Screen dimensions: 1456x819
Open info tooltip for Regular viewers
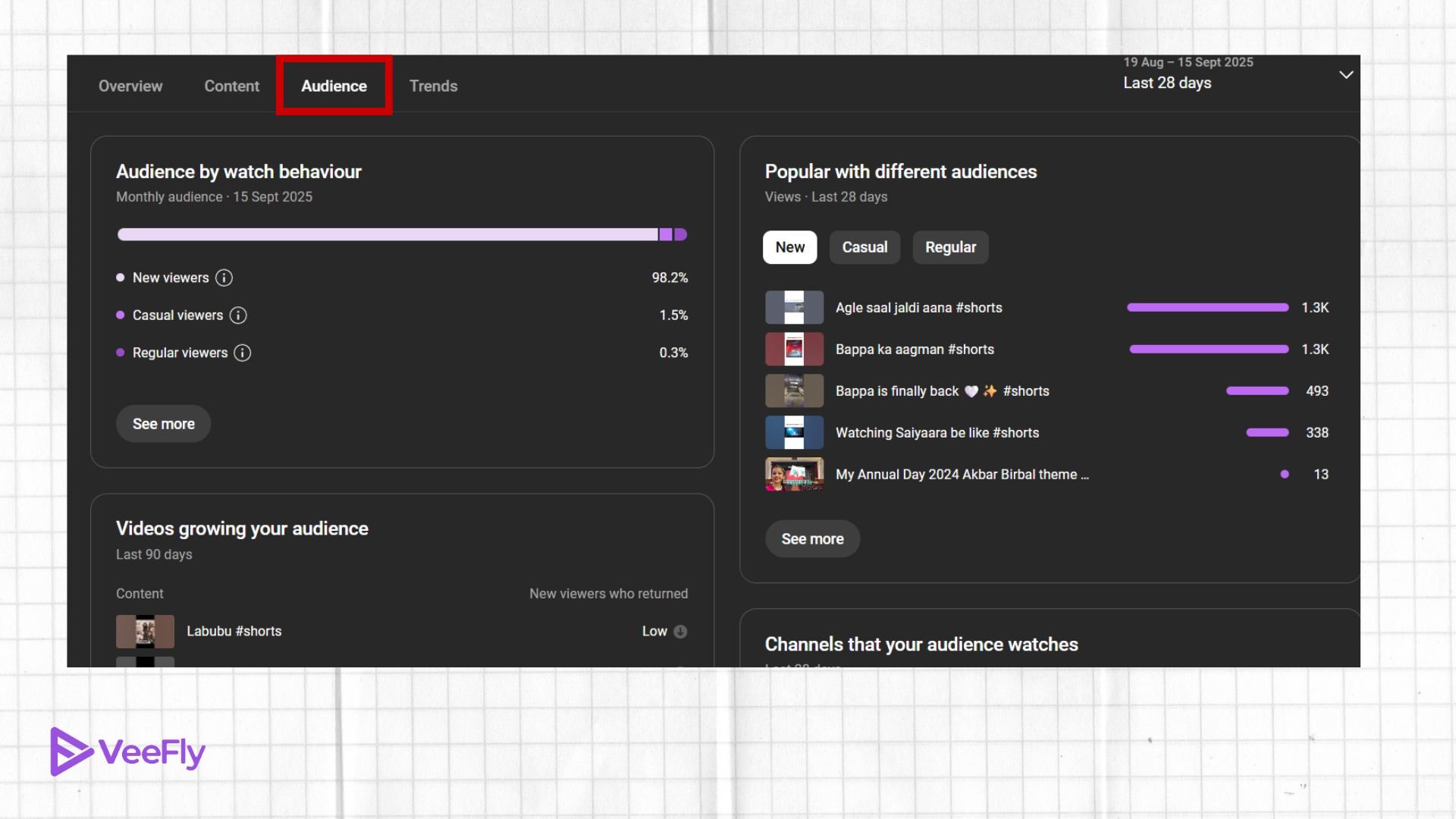click(x=242, y=353)
